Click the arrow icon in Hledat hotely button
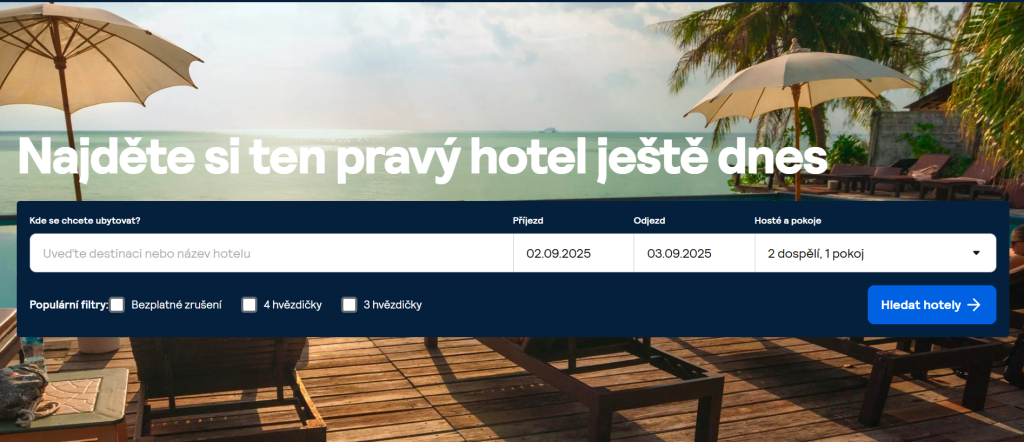Image resolution: width=1024 pixels, height=442 pixels. pos(974,305)
